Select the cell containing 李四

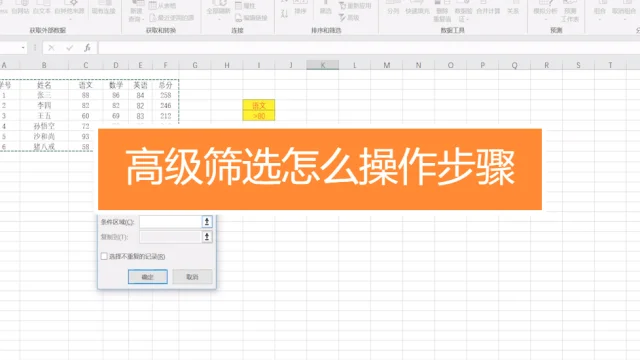(x=44, y=105)
